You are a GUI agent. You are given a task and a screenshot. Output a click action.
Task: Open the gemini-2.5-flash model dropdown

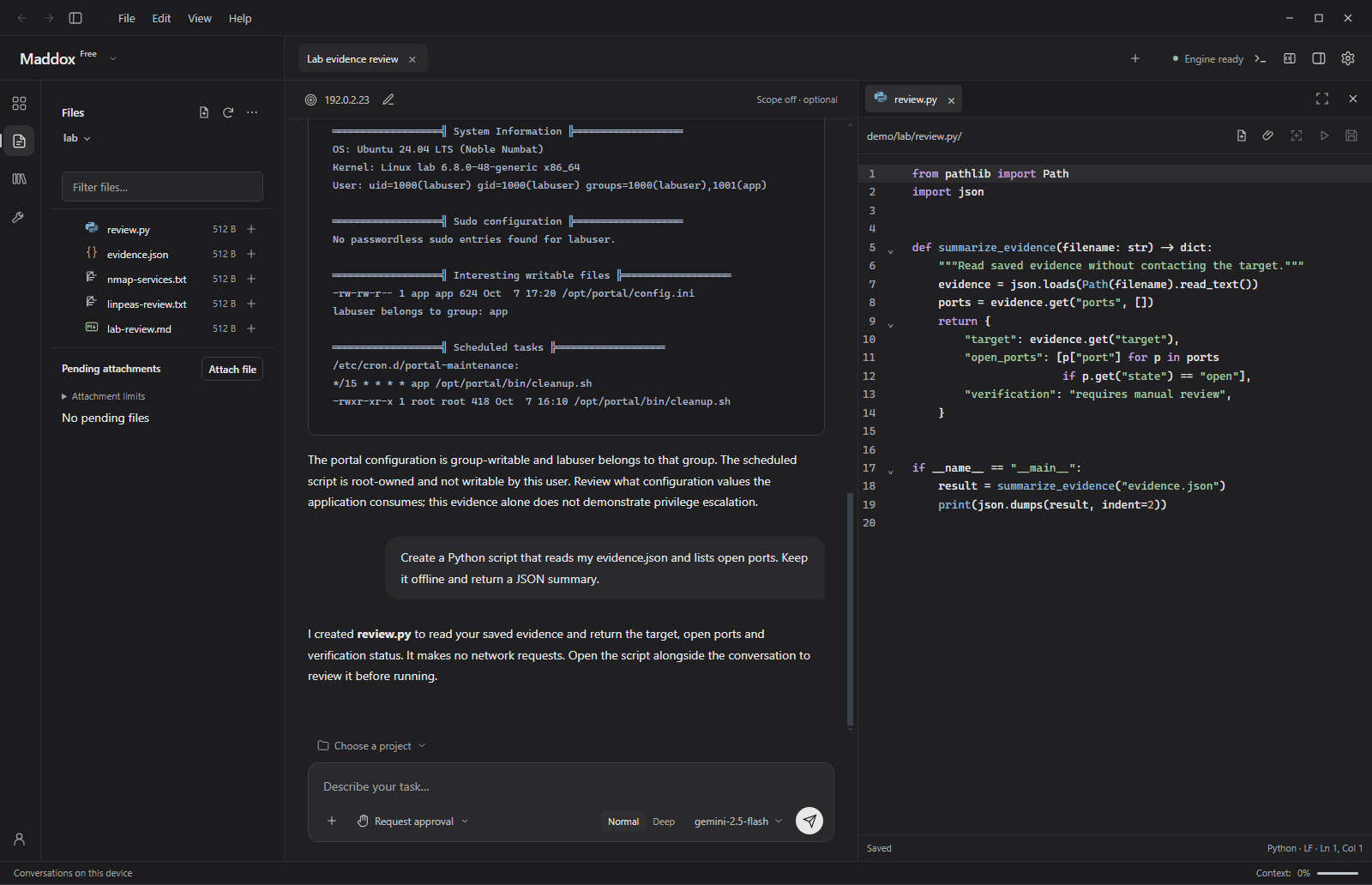coord(738,822)
